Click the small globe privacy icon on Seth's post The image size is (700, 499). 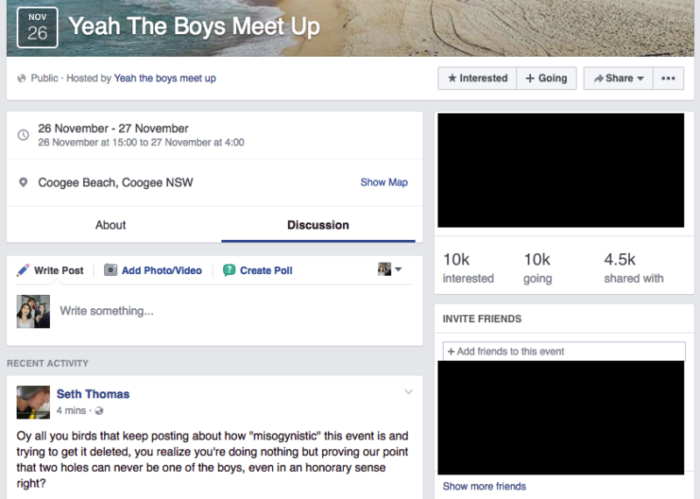click(x=98, y=411)
